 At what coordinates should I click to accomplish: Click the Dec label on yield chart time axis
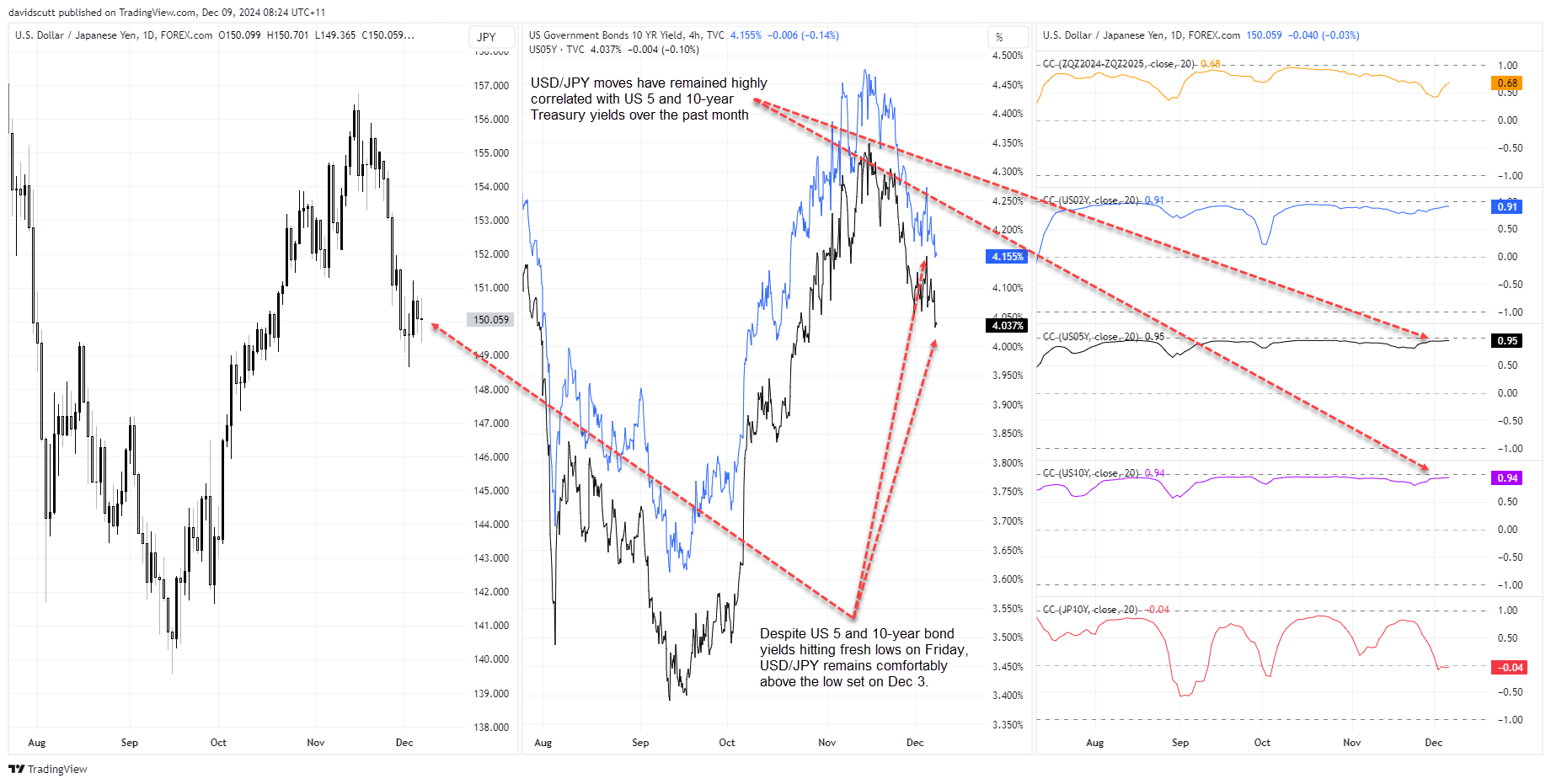(x=915, y=743)
